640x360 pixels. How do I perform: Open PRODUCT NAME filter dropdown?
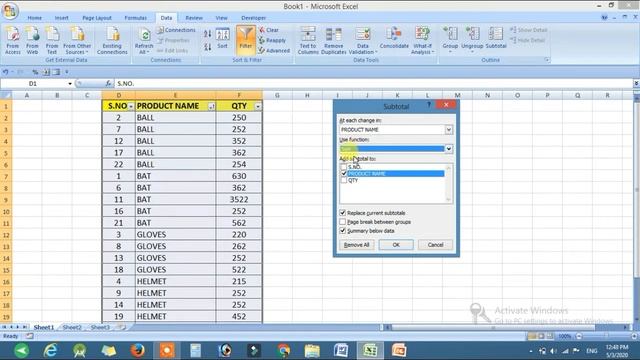[x=211, y=107]
